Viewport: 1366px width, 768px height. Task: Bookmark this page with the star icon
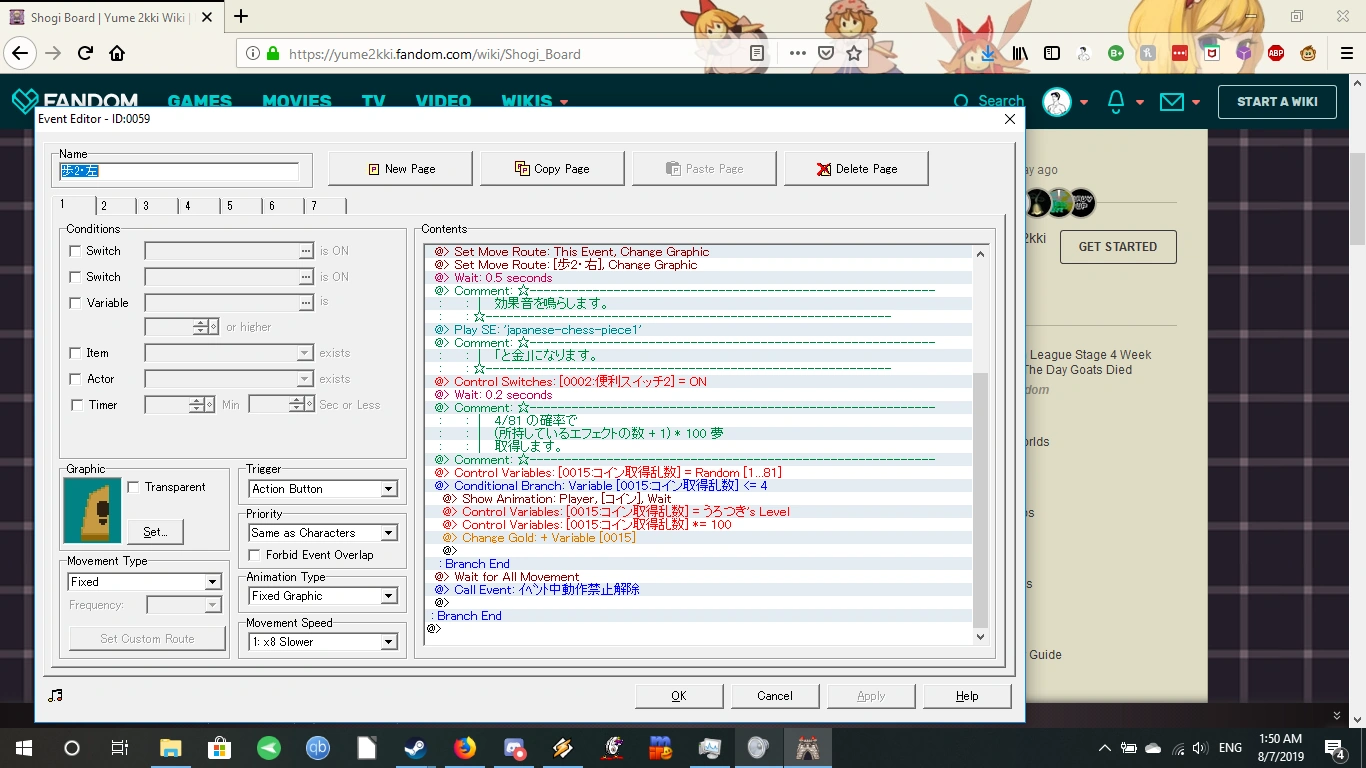pyautogui.click(x=854, y=53)
